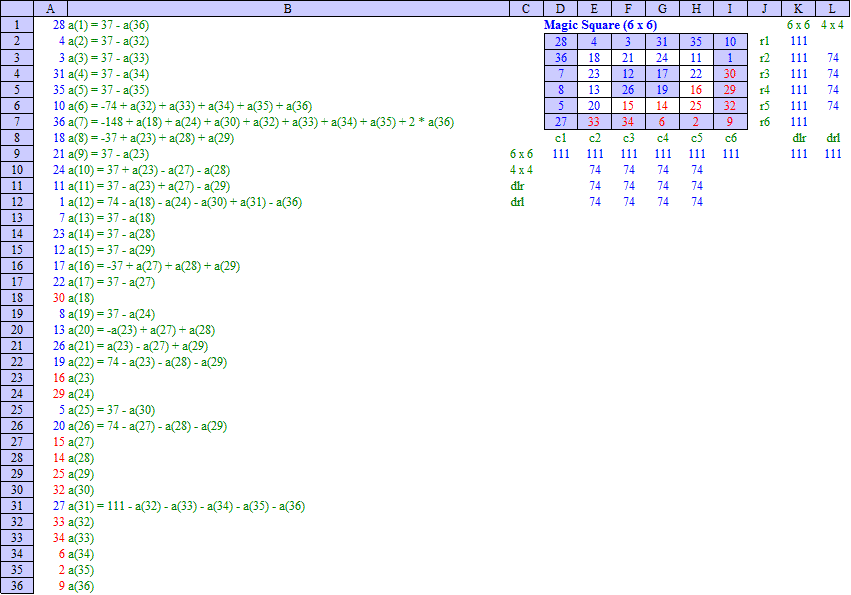Click the r1 sum 111 in column K
This screenshot has width=851, height=595.
click(x=799, y=41)
